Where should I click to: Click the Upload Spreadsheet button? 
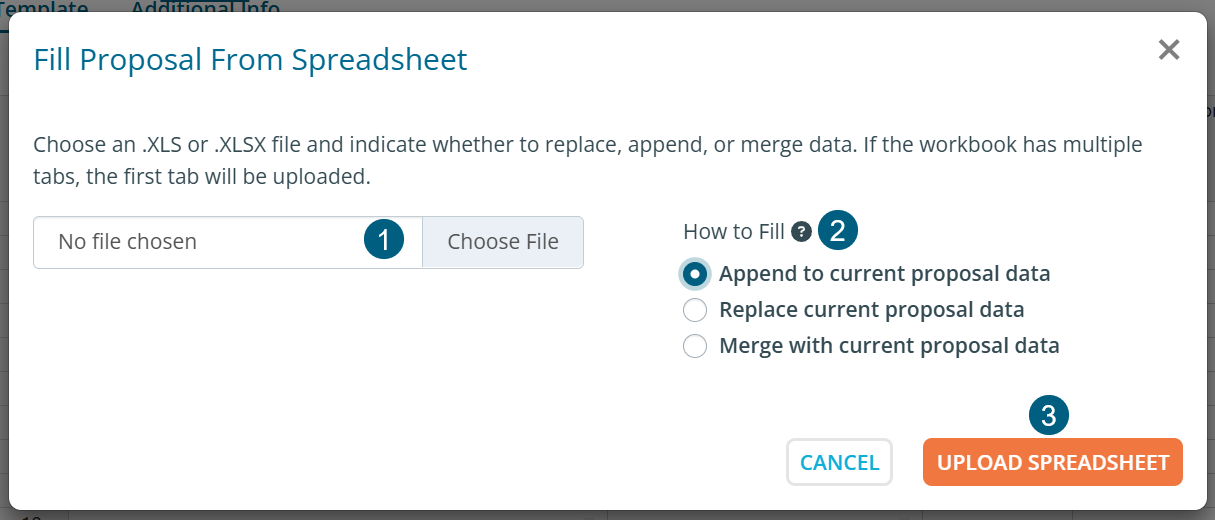pos(1052,462)
